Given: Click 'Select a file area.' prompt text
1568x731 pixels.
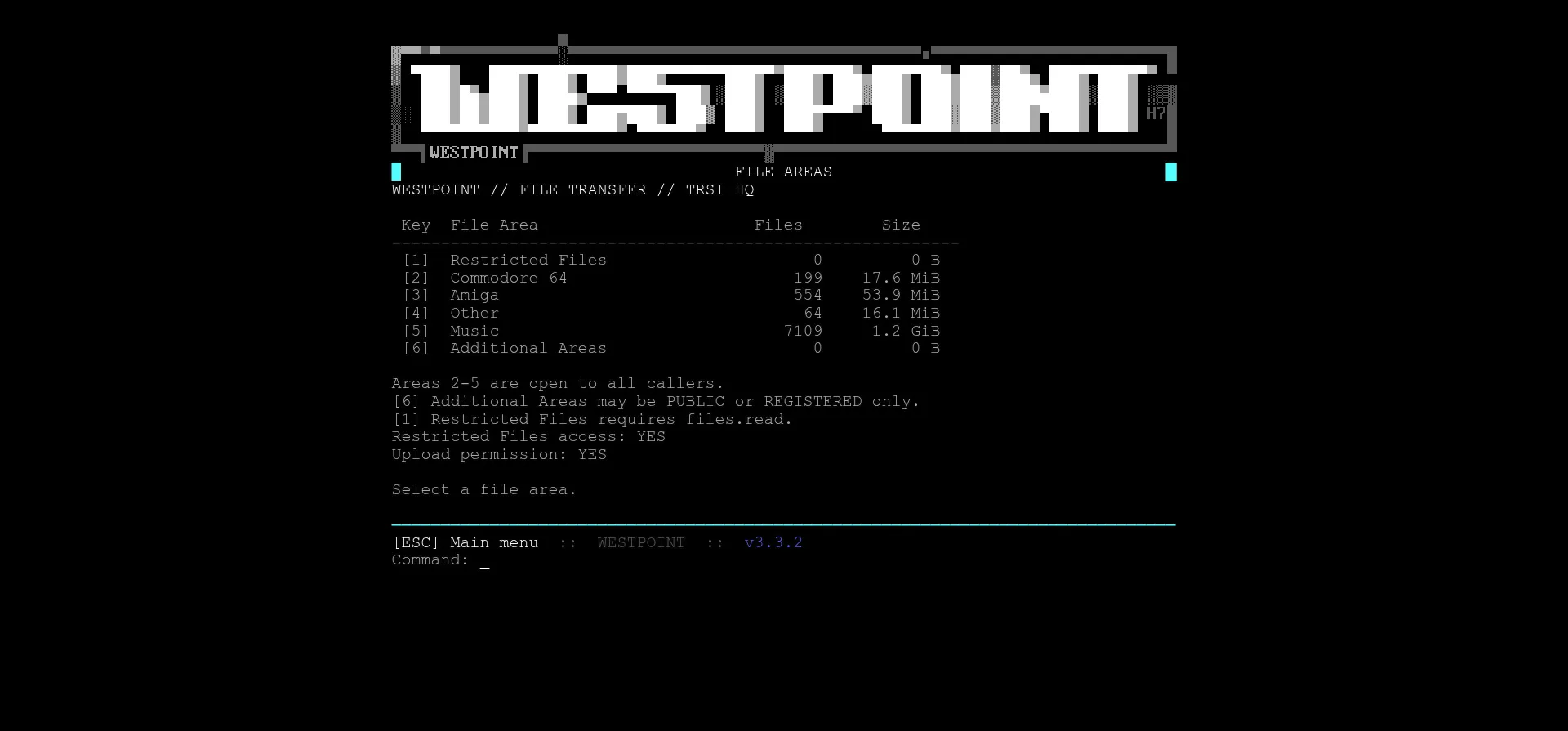Looking at the screenshot, I should pyautogui.click(x=484, y=489).
